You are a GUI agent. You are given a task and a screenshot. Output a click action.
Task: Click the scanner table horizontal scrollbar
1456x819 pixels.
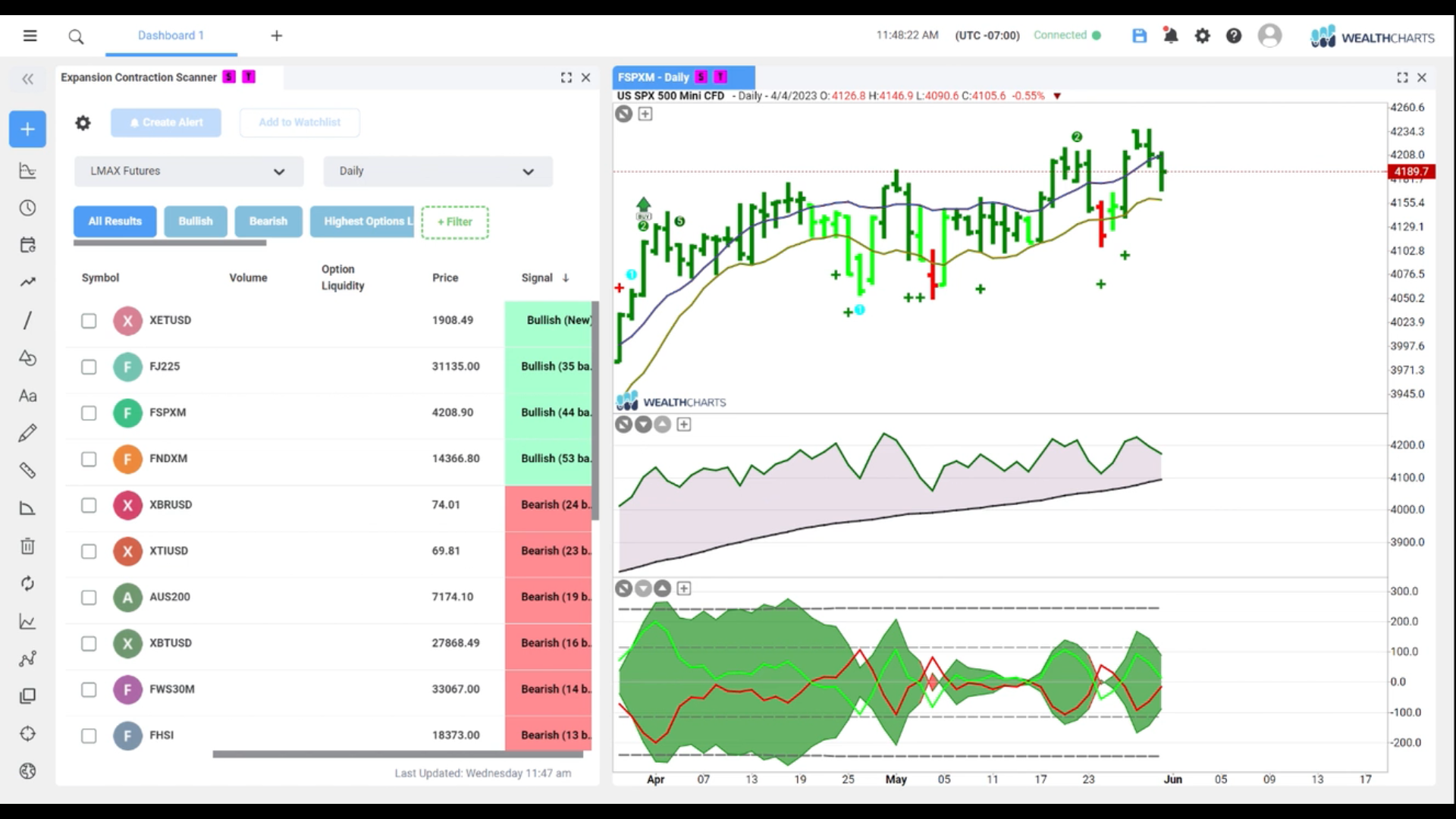click(398, 755)
